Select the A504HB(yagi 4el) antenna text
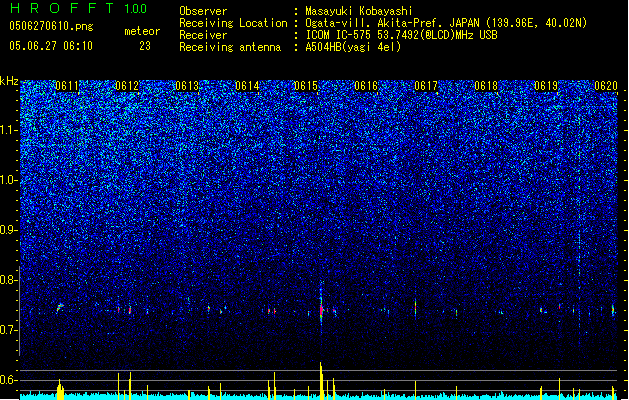 (x=353, y=47)
